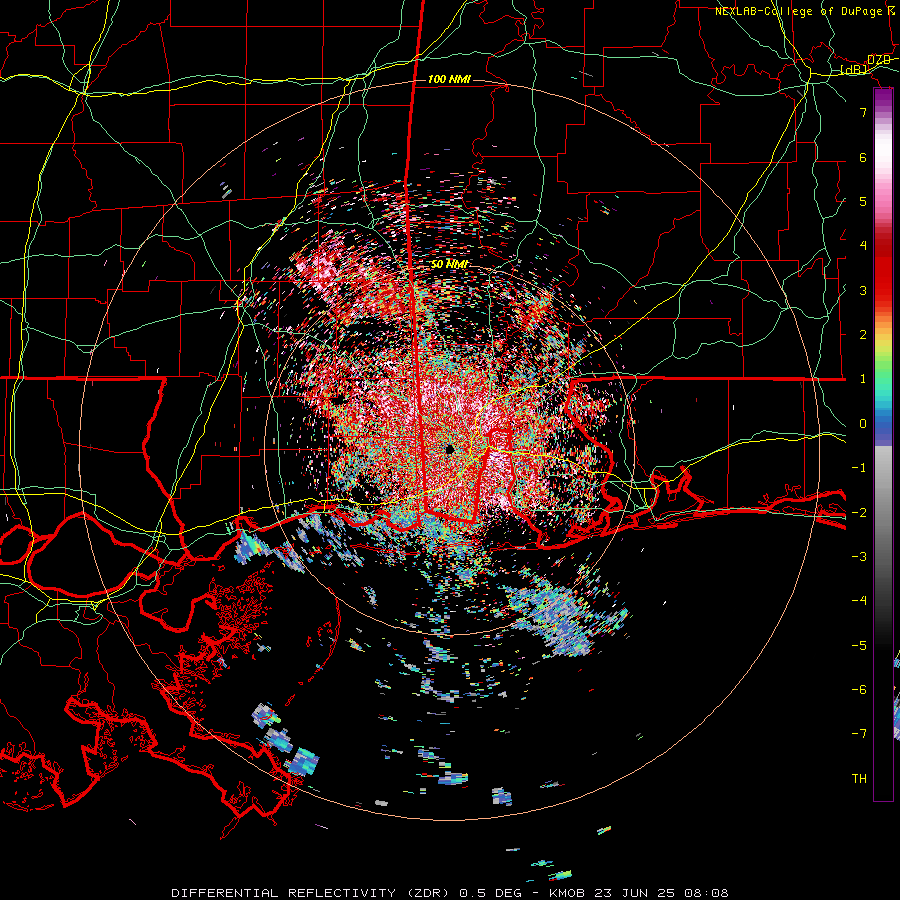
Task: Click the "-4" label on the color scale
Action: [x=859, y=601]
